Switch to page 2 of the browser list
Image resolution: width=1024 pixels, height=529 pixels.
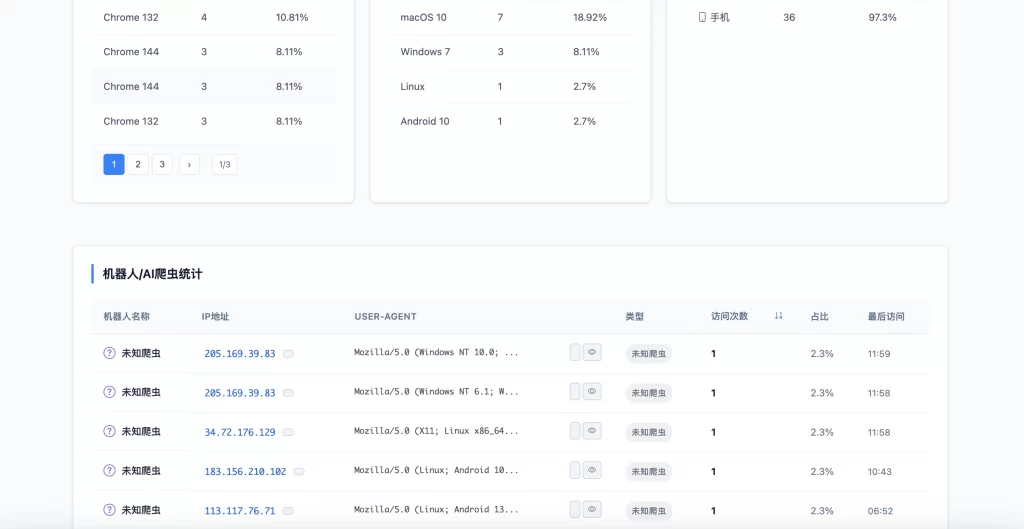[x=138, y=164]
